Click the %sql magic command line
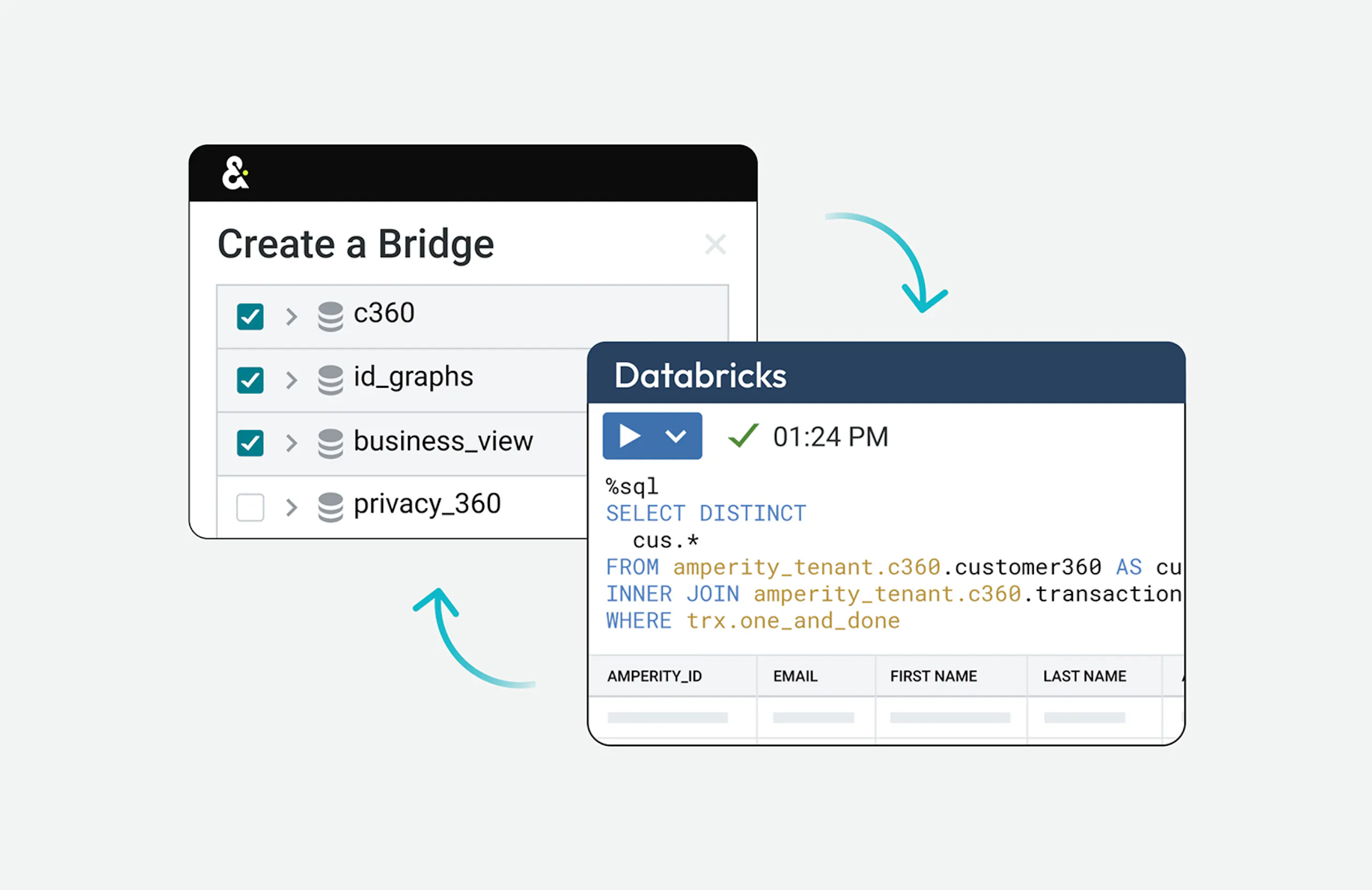 [x=632, y=486]
